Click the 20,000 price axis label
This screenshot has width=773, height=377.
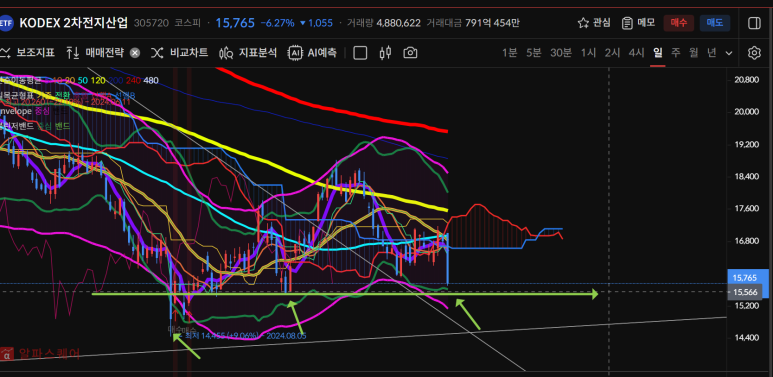(x=745, y=112)
